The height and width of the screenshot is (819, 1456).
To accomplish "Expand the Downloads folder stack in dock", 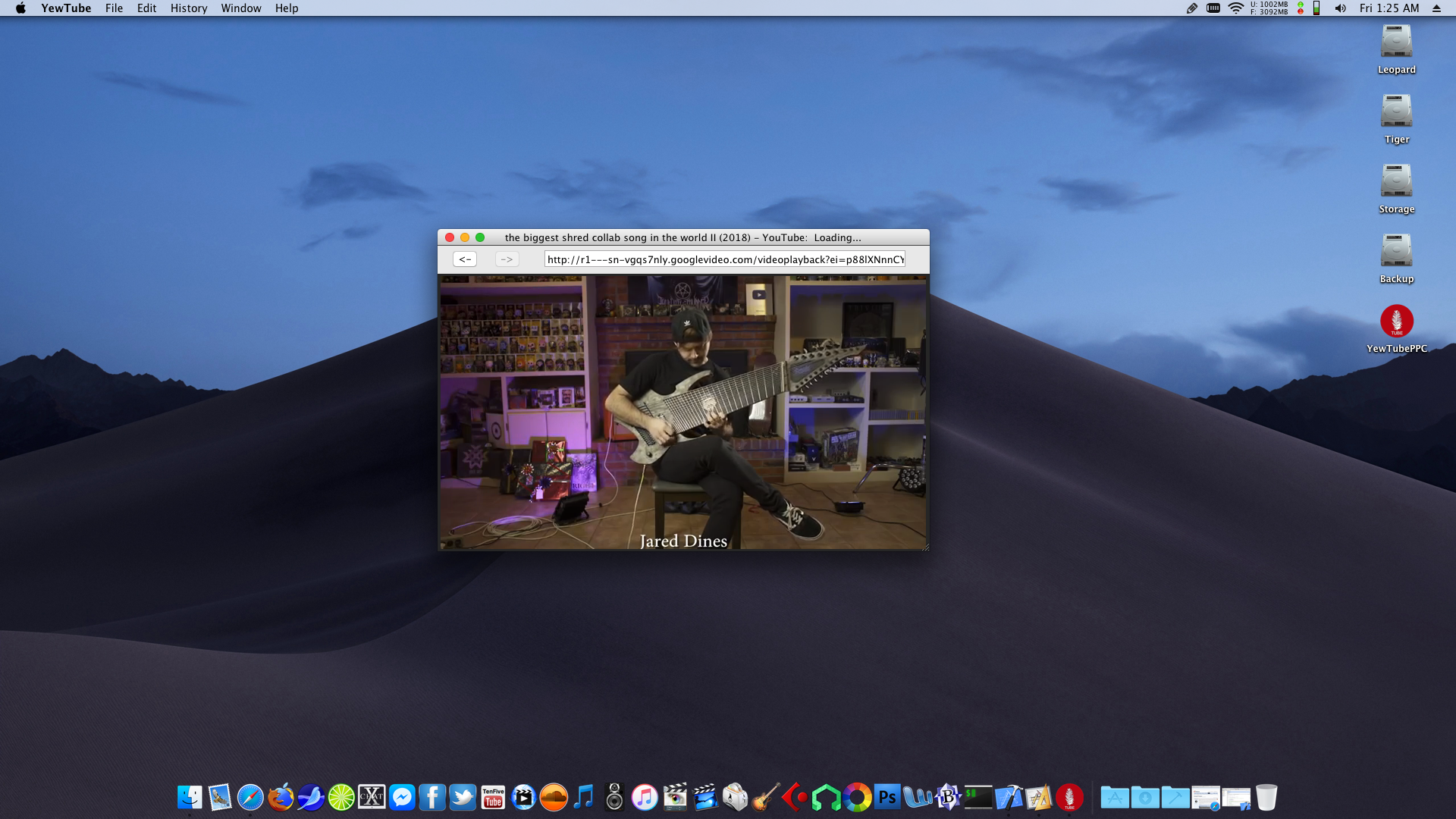I will pyautogui.click(x=1145, y=797).
